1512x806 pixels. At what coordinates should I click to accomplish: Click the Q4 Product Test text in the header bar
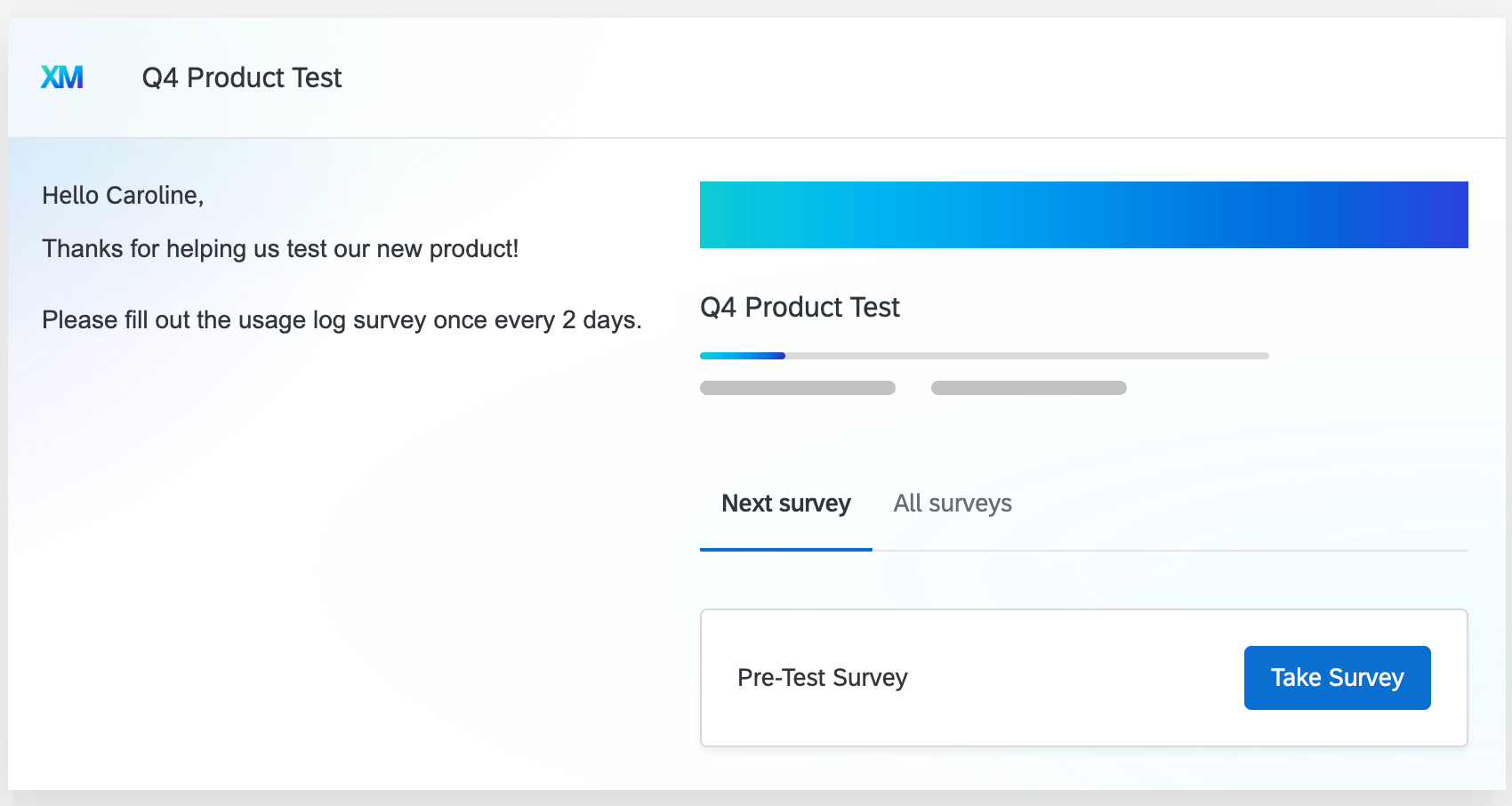point(240,77)
